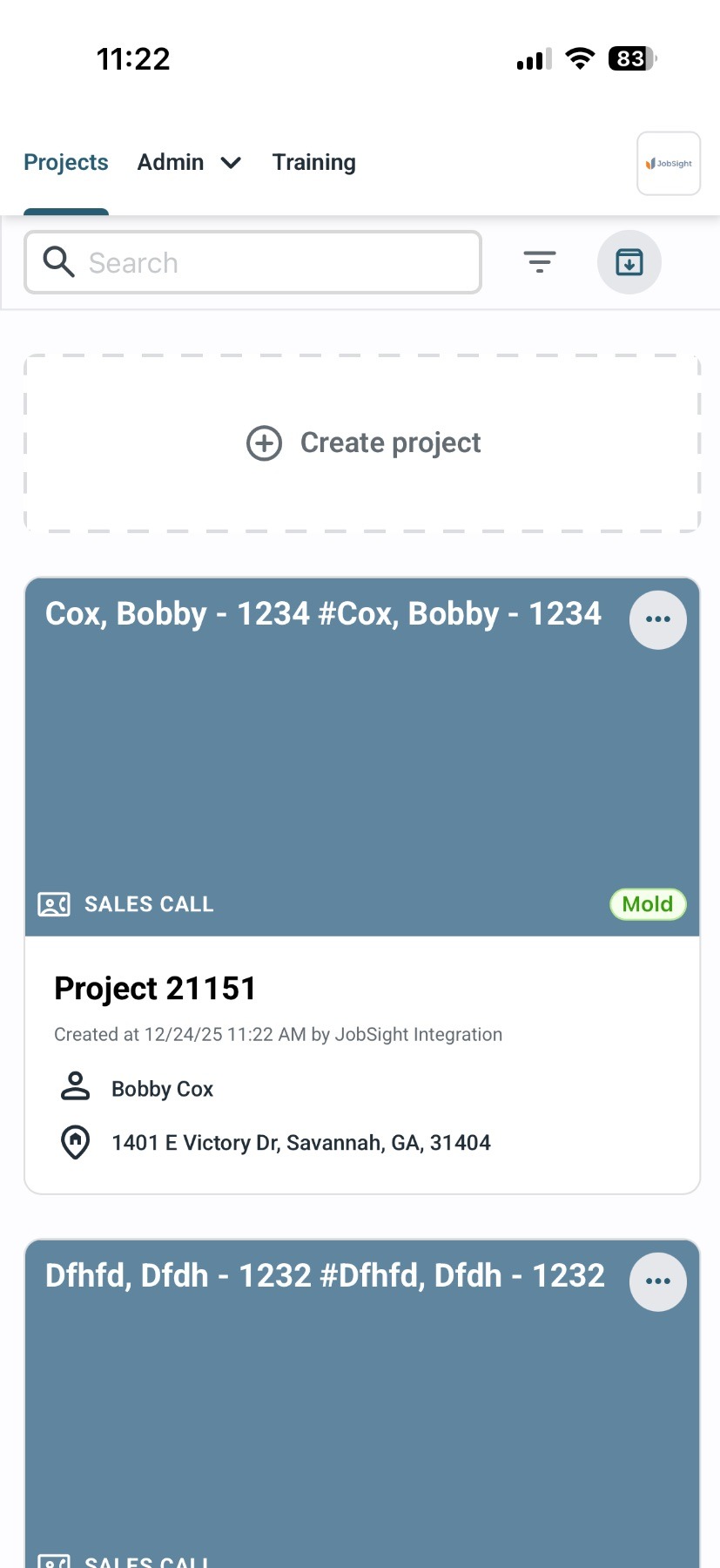720x1568 pixels.
Task: Open more options for Cox, Bobby project
Action: [657, 619]
